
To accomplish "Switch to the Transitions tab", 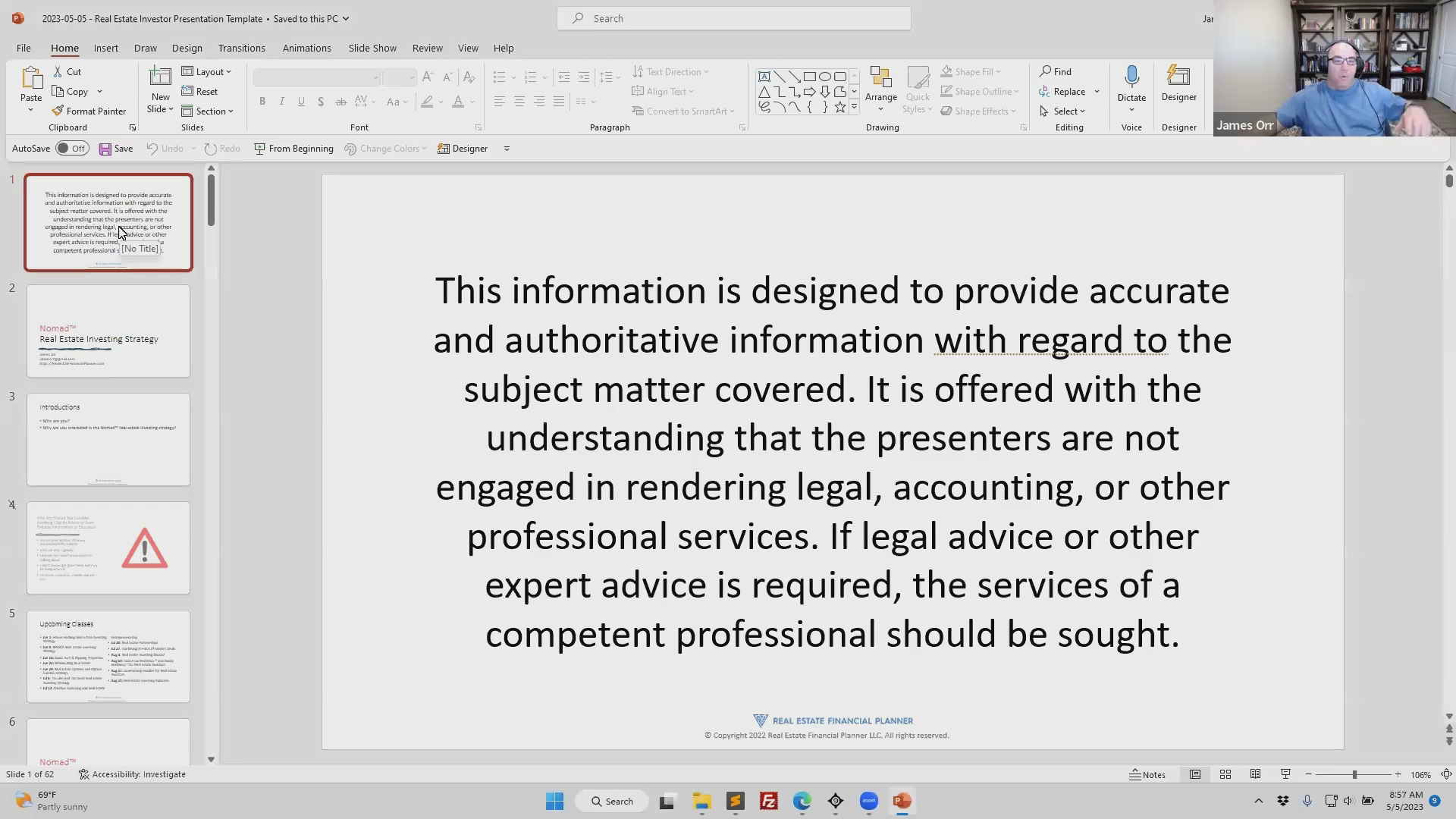I will click(241, 48).
